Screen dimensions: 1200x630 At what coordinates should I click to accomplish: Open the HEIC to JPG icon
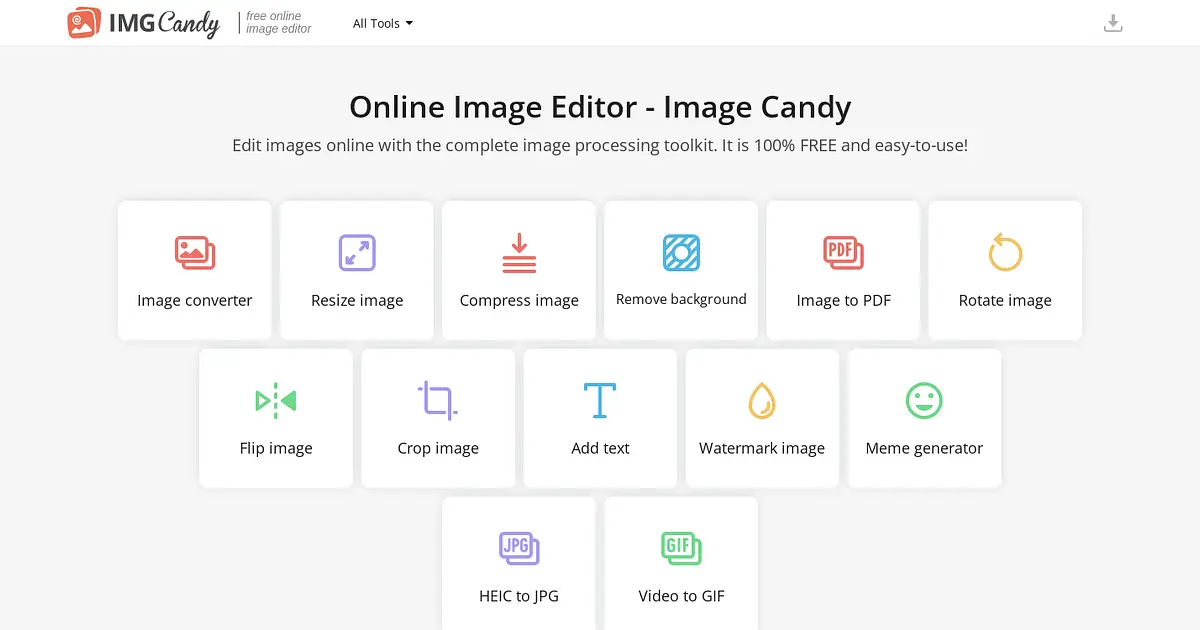click(x=519, y=548)
